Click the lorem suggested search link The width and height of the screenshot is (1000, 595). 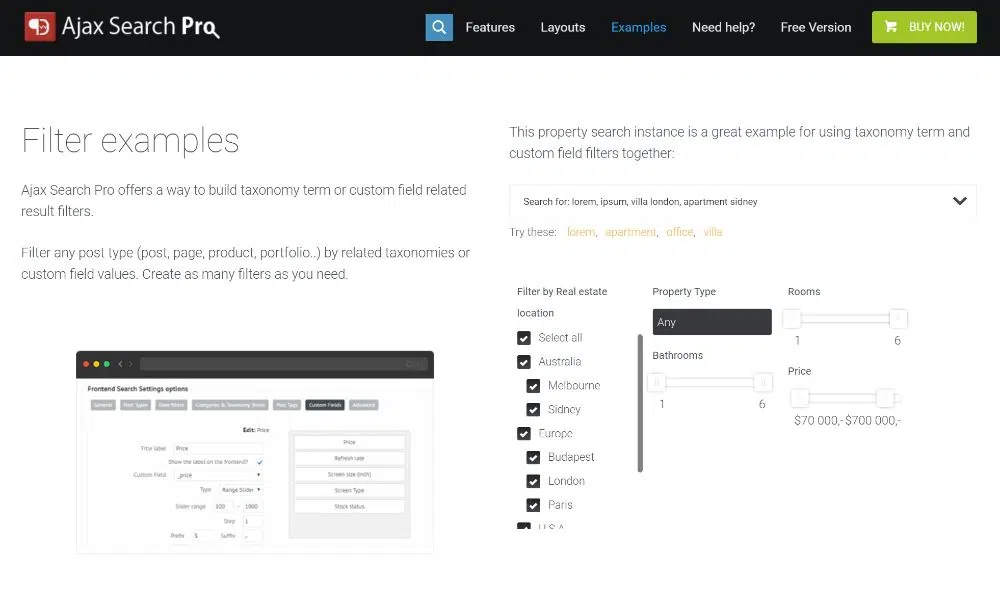click(x=581, y=231)
